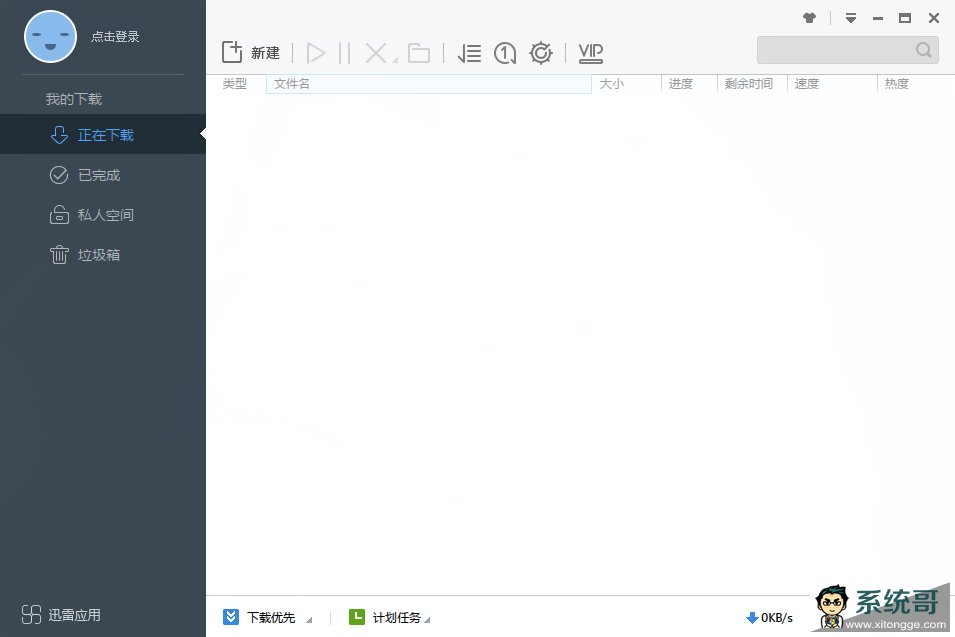Open 迅雷应用 apps at sidebar bottom

tap(61, 614)
